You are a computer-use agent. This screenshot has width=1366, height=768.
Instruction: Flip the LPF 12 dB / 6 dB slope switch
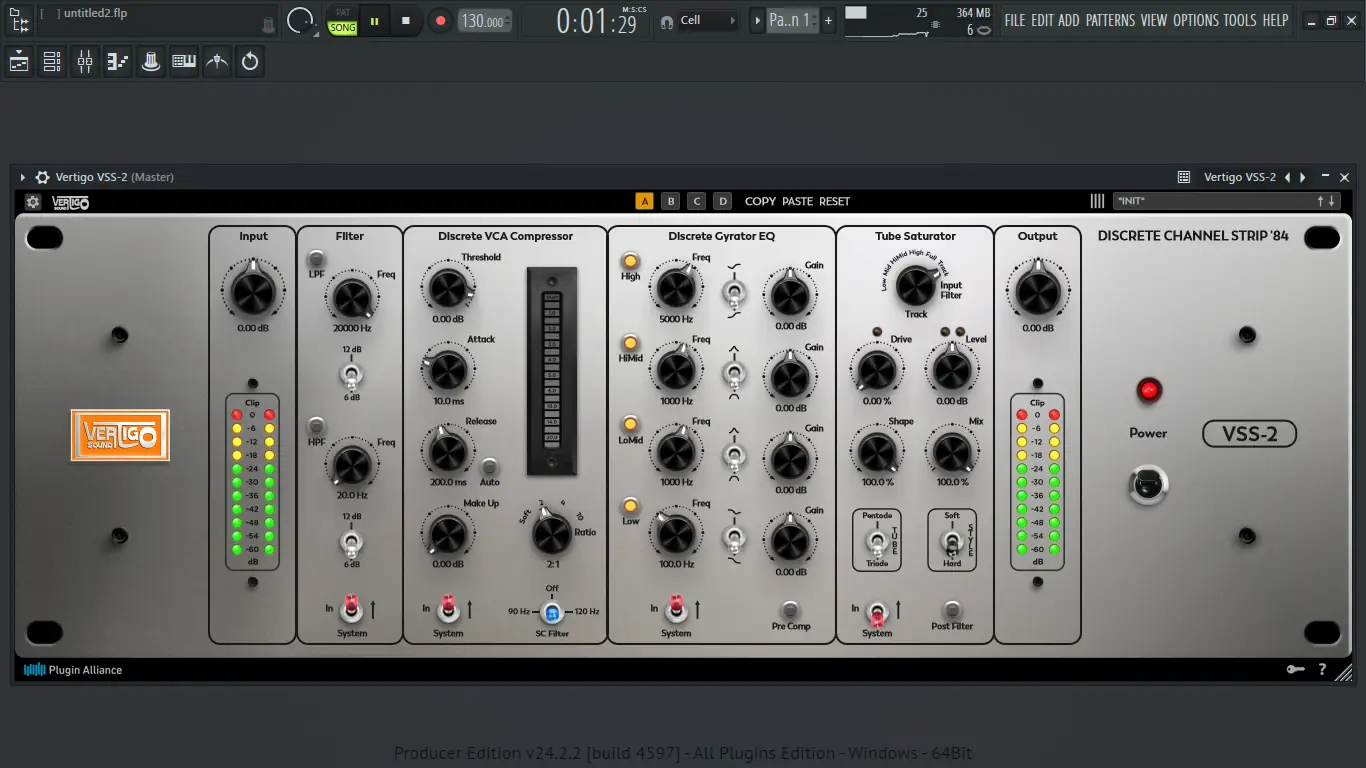tap(351, 376)
